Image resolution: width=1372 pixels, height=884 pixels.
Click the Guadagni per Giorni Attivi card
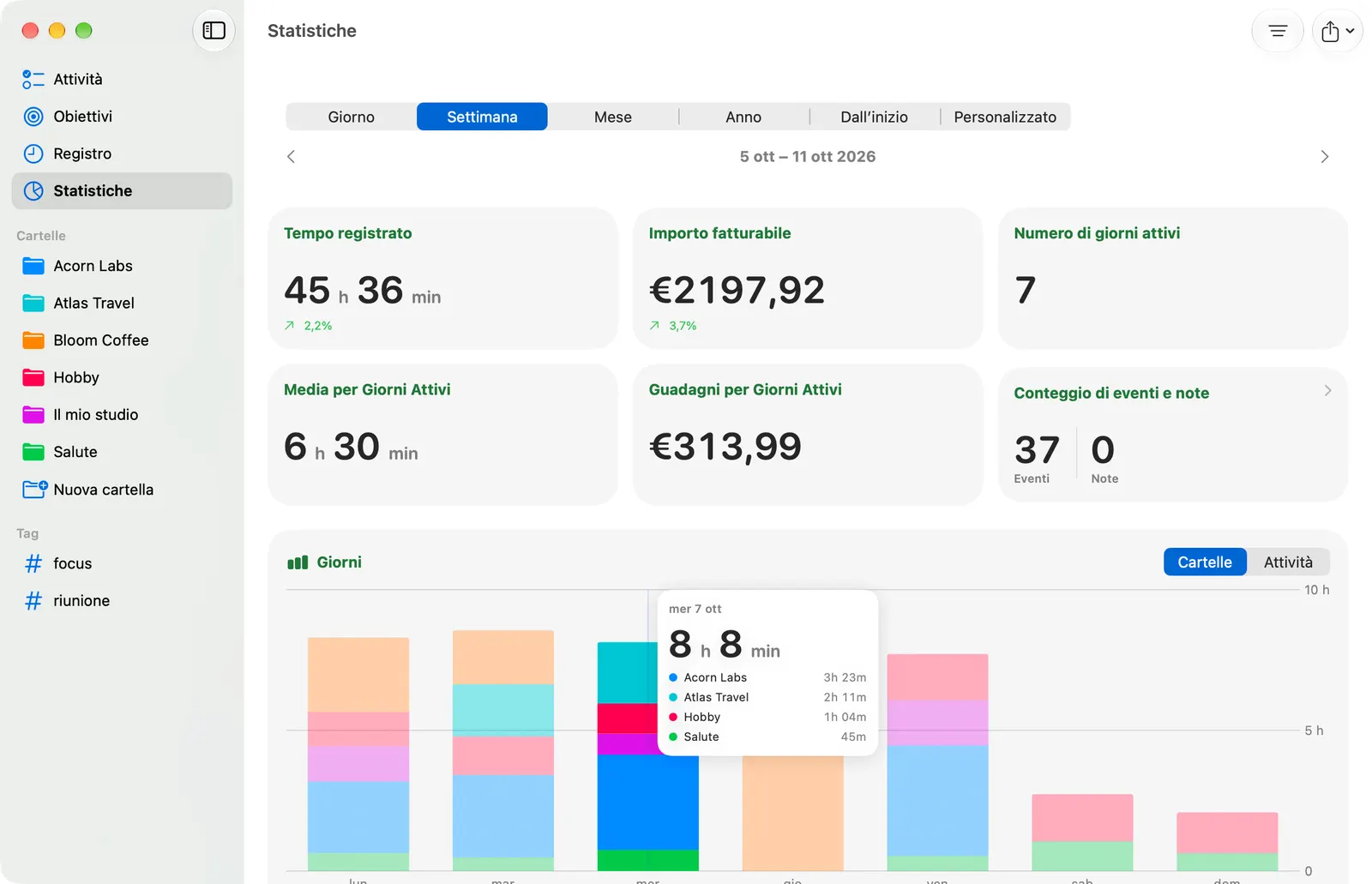tap(808, 434)
